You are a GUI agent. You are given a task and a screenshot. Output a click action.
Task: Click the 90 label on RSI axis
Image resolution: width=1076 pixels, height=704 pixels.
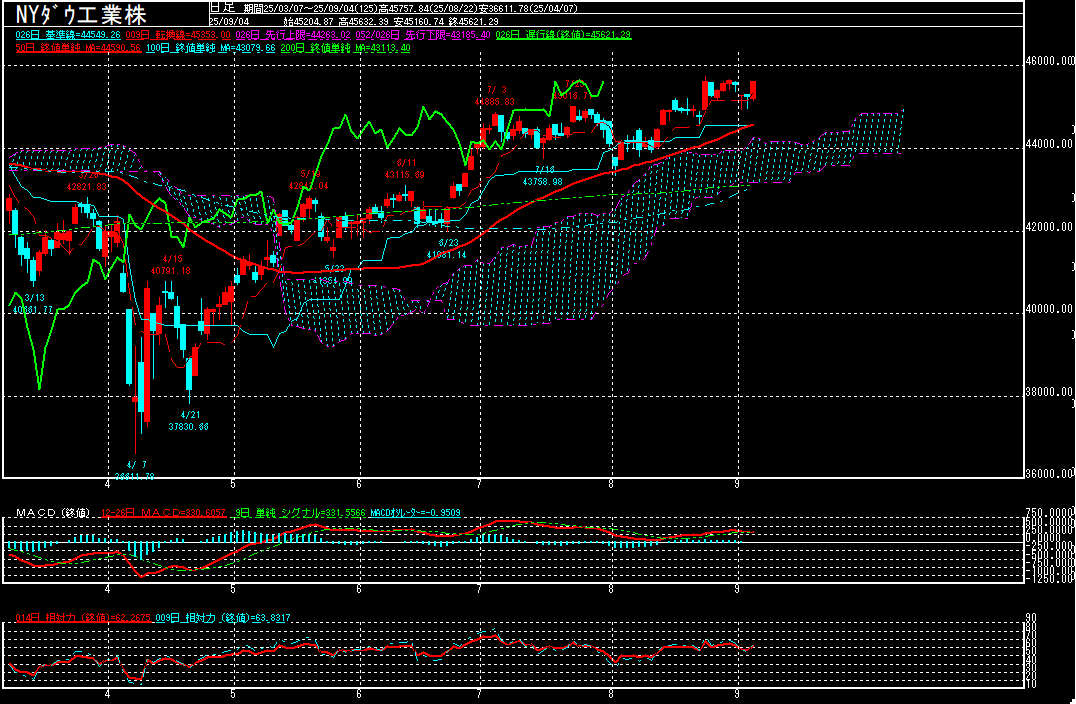coord(1031,618)
